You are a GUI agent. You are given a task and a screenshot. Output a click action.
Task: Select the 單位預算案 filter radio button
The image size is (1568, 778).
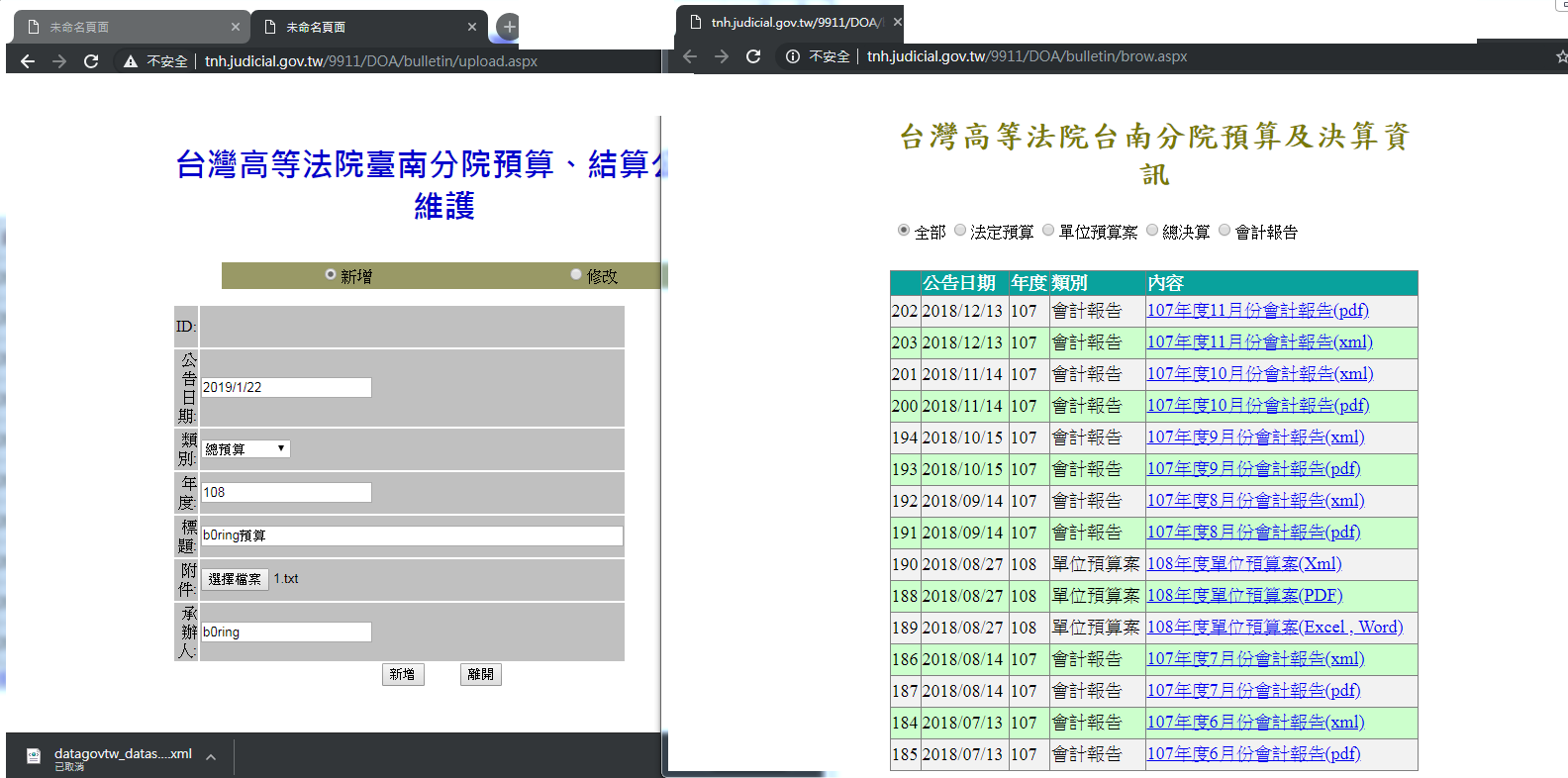click(x=1048, y=230)
